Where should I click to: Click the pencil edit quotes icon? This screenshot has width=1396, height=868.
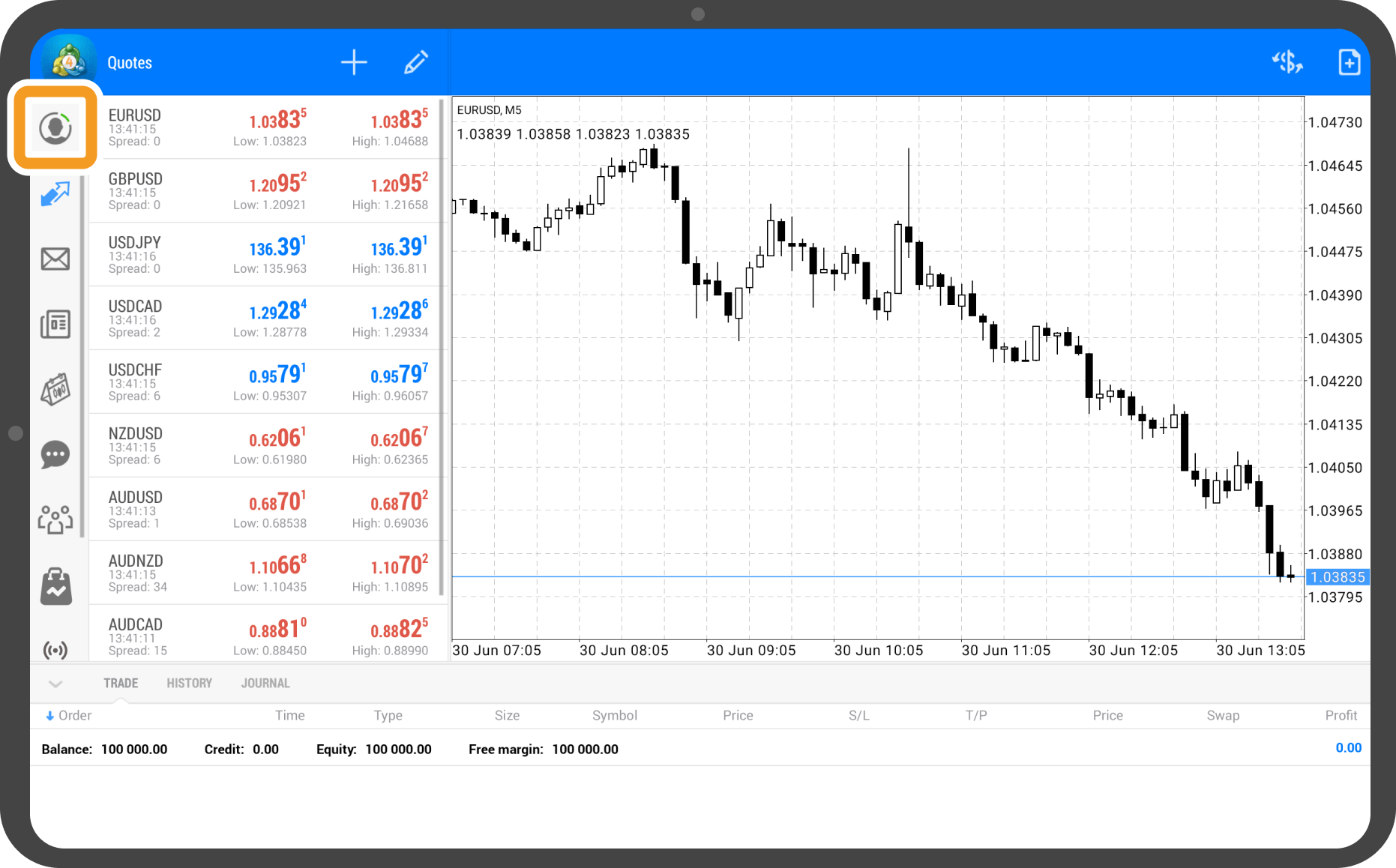[416, 62]
